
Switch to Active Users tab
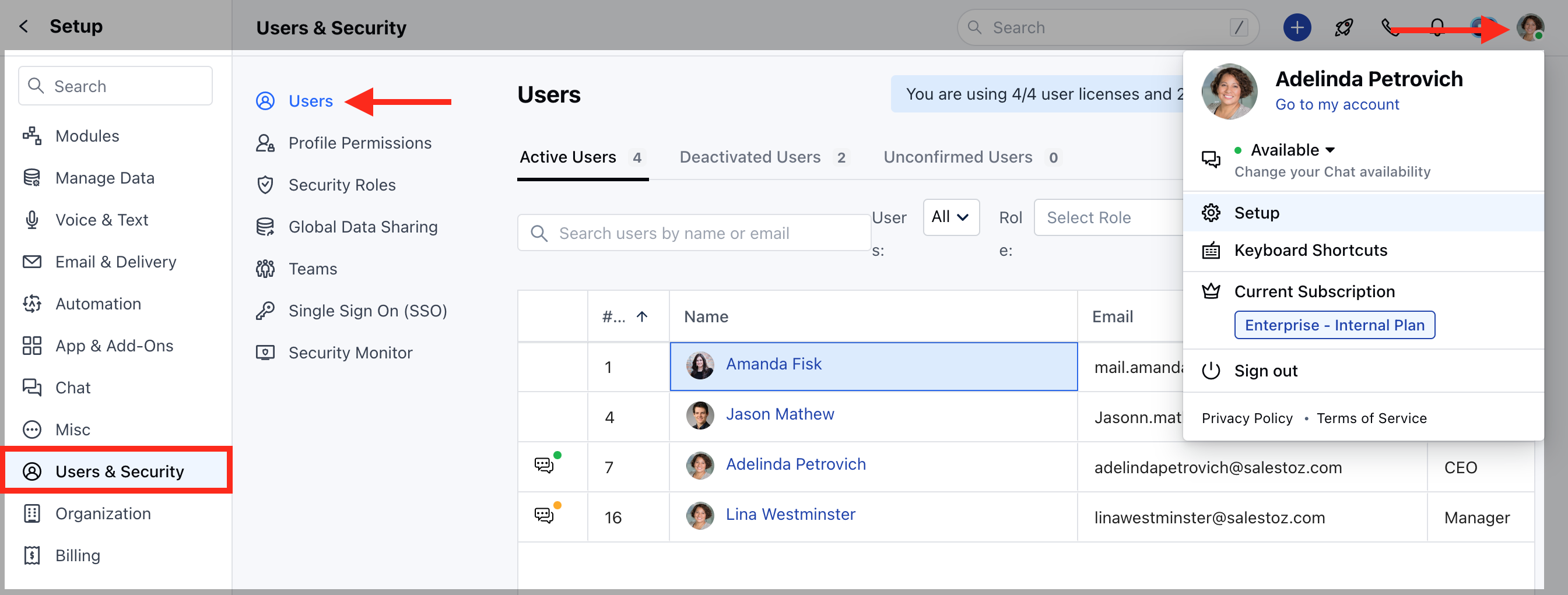click(x=582, y=157)
